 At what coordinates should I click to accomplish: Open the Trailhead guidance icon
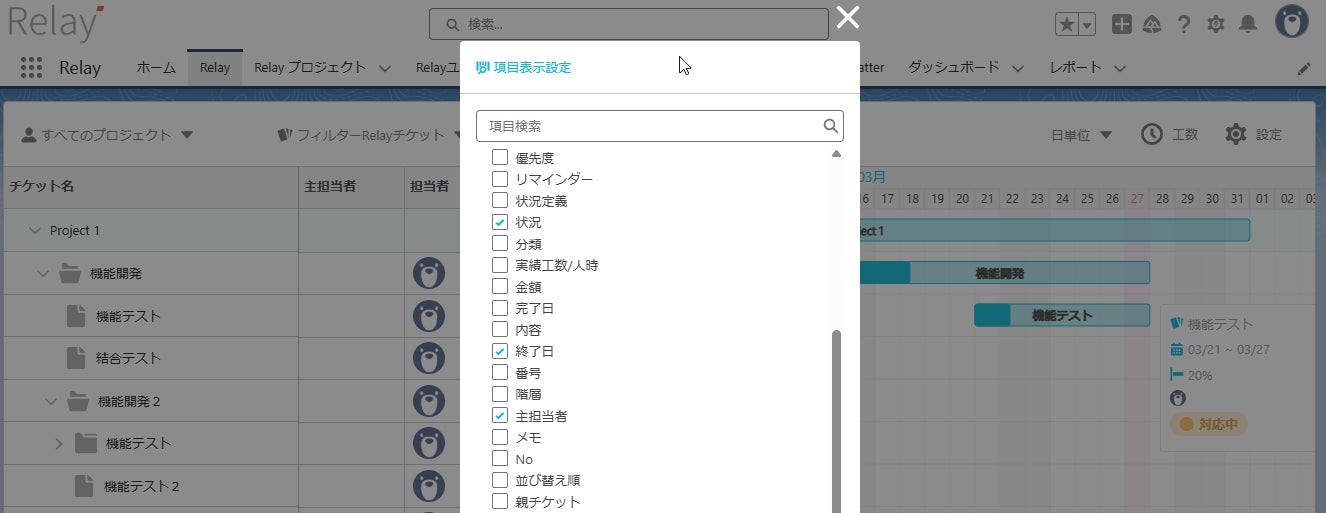click(x=1153, y=24)
